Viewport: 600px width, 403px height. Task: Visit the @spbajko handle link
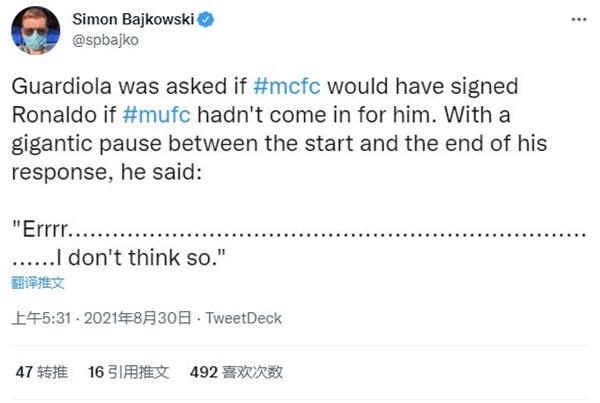point(106,40)
